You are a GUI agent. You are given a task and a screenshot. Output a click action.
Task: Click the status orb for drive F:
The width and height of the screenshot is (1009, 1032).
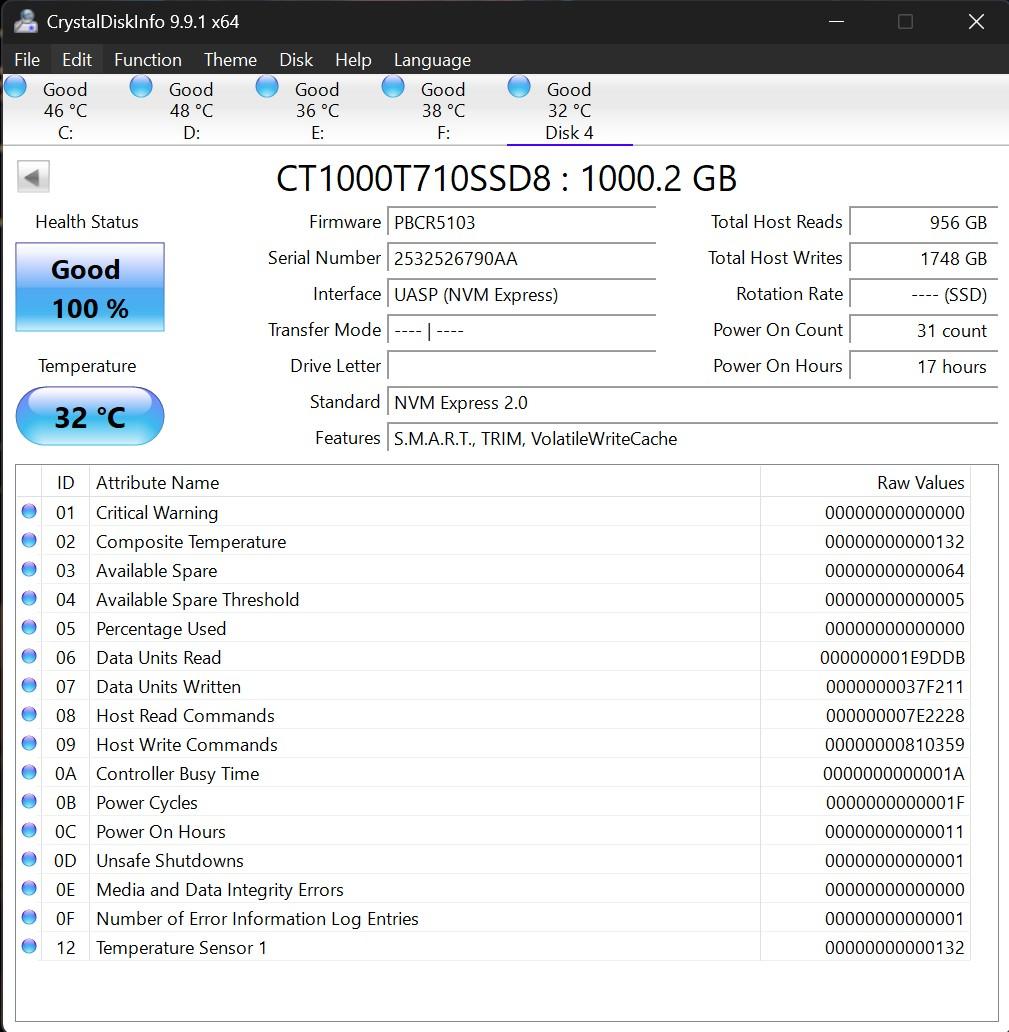(x=393, y=86)
